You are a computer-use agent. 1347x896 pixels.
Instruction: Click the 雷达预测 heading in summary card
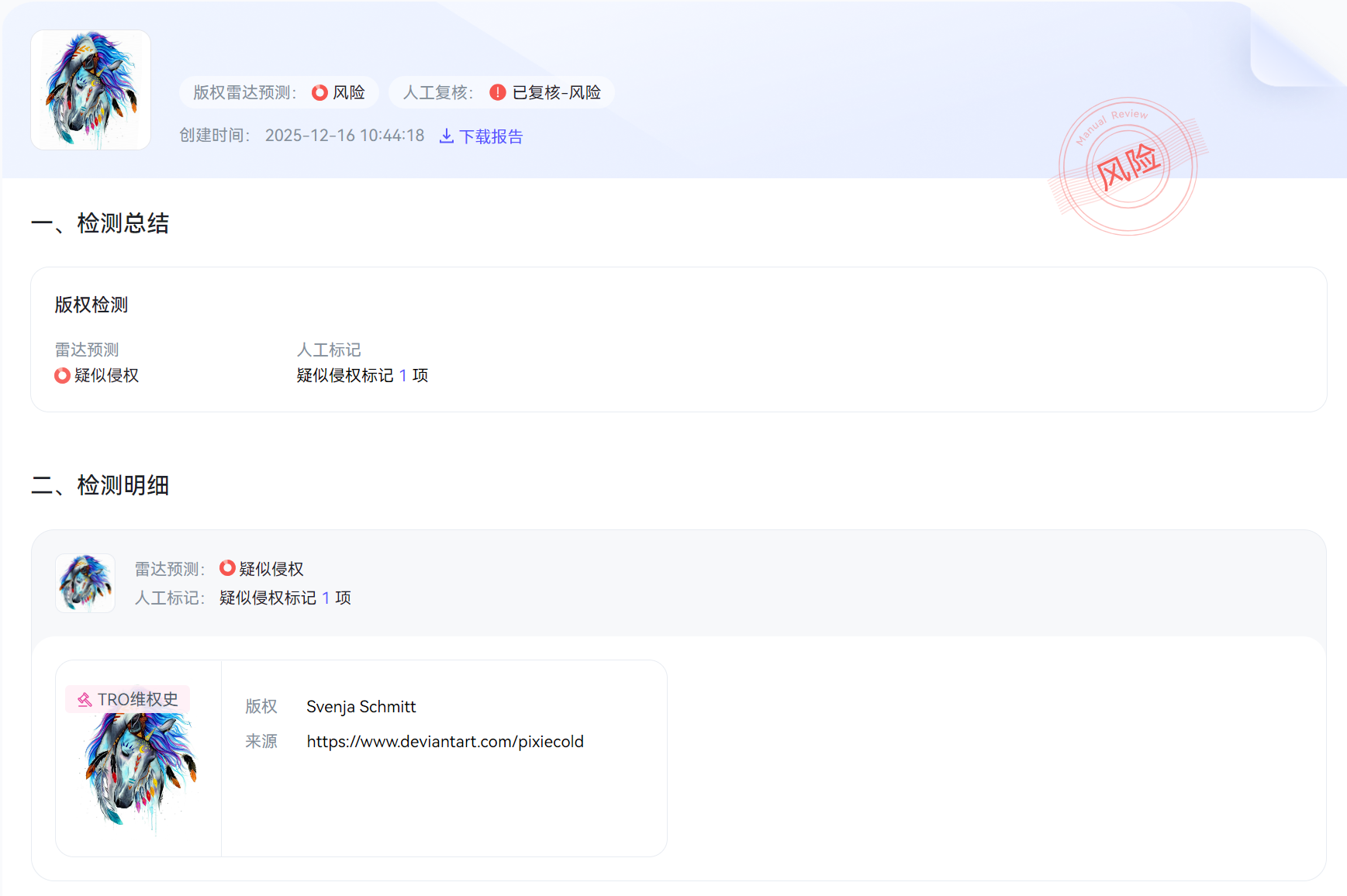(x=87, y=350)
